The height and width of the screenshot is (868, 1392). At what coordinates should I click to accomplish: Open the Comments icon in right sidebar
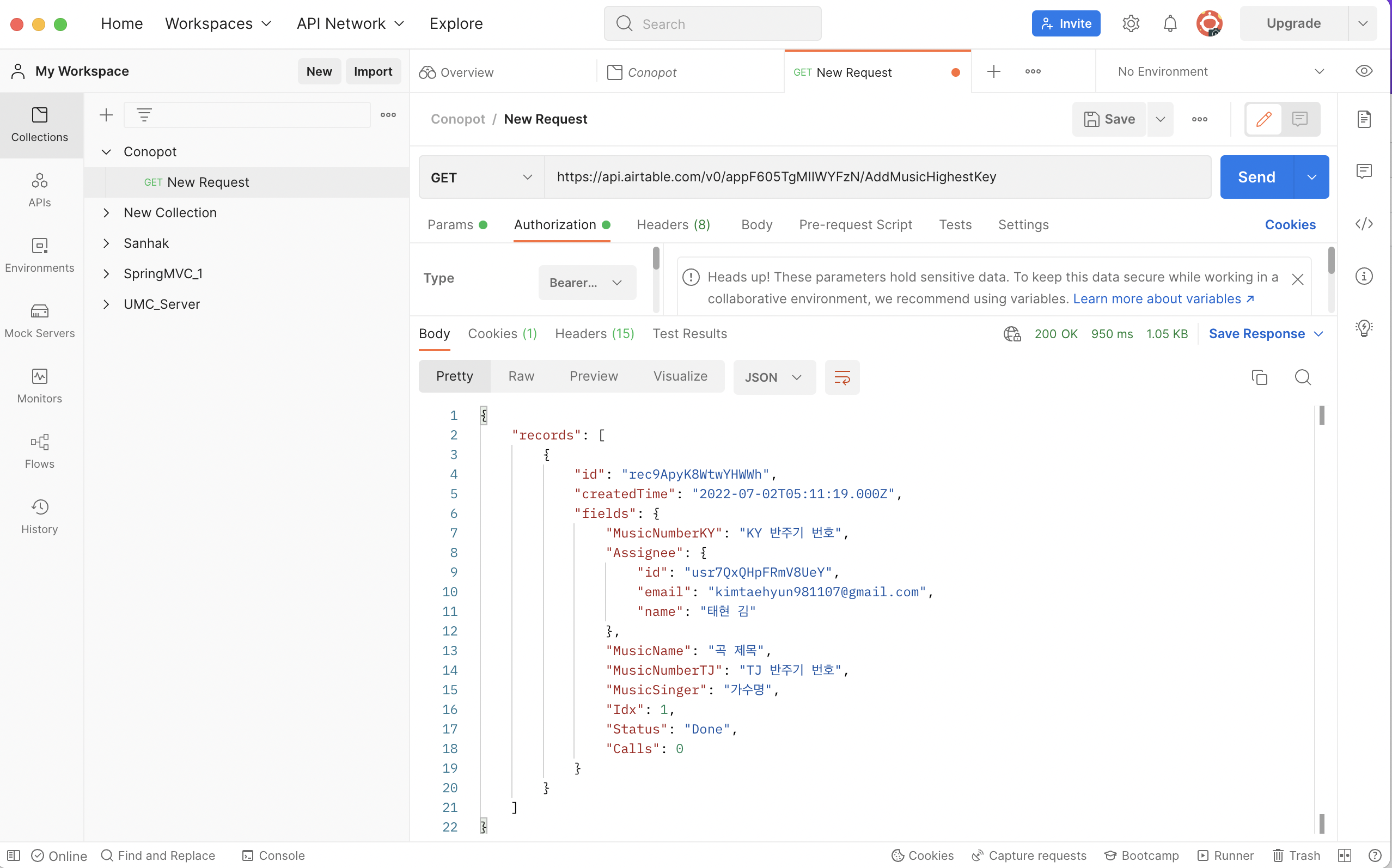point(1364,171)
